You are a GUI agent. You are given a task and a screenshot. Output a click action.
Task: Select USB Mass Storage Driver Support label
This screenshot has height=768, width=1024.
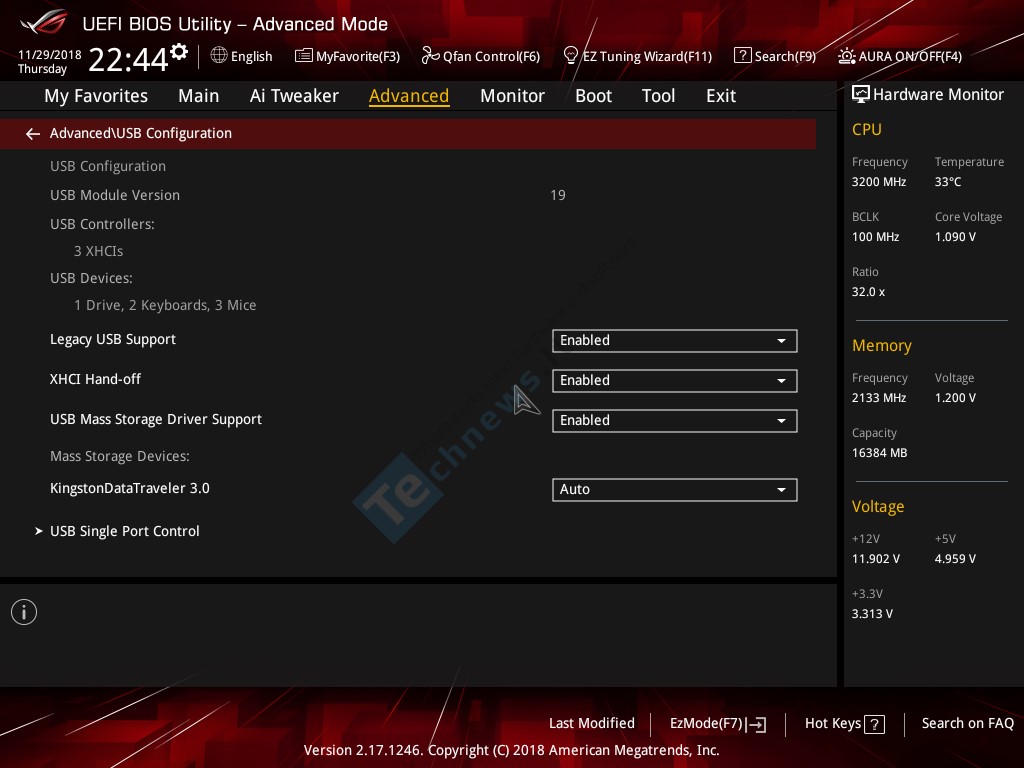pos(156,419)
